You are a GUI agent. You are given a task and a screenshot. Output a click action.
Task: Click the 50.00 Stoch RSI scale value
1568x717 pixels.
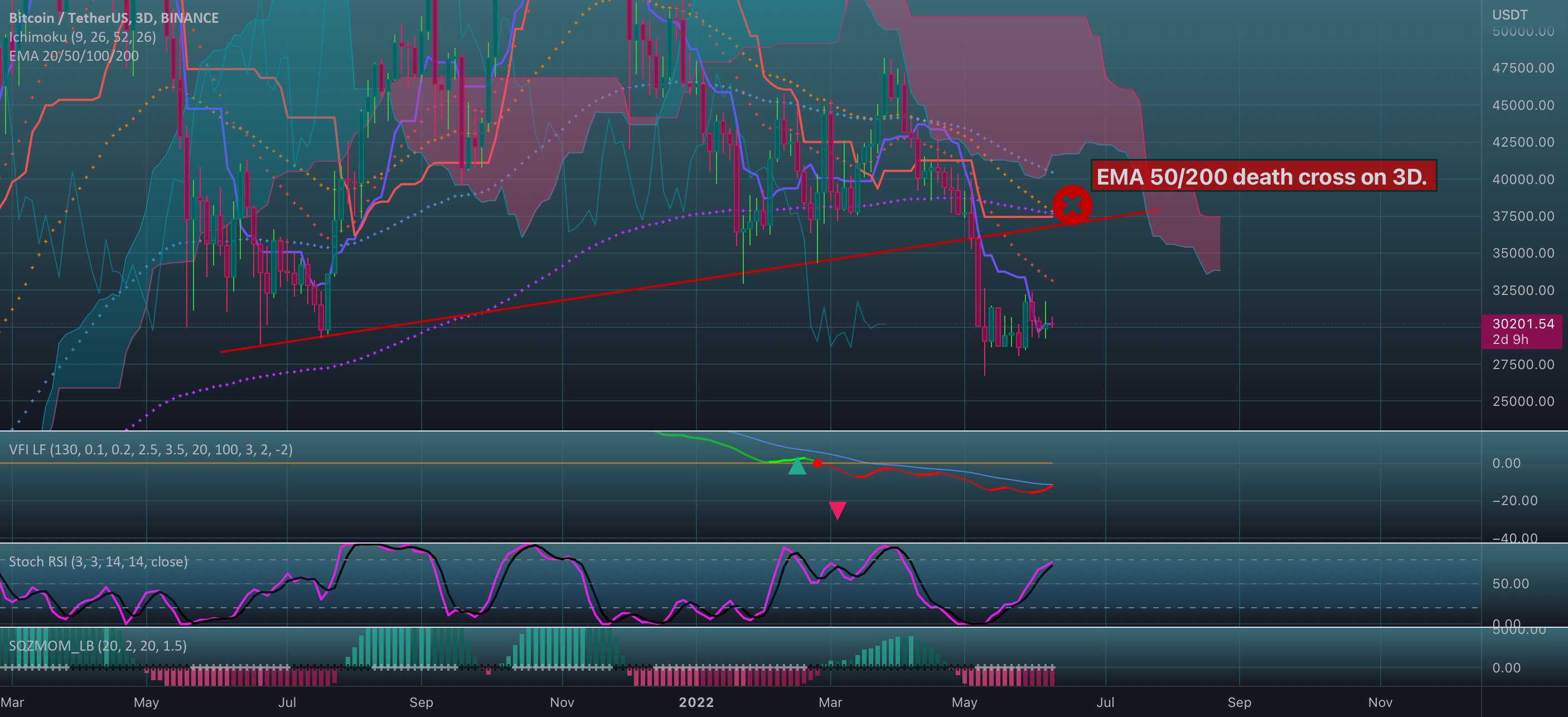1511,584
